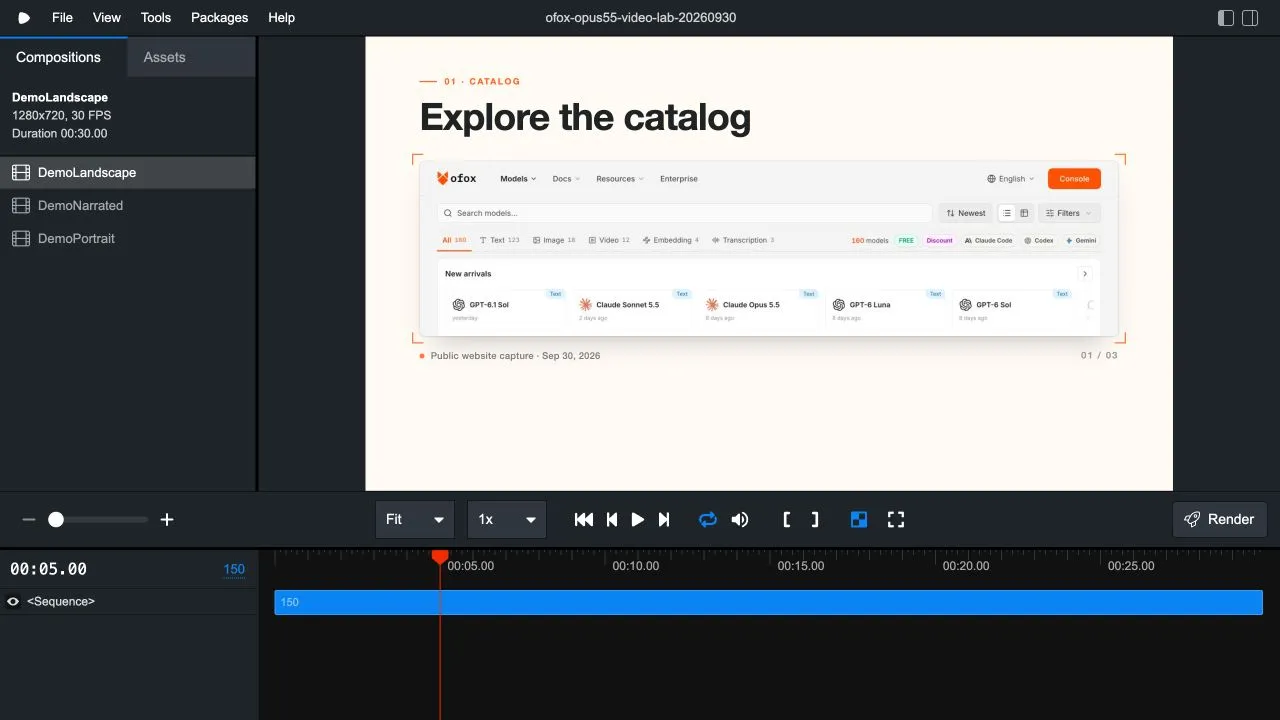Mute the preview audio
The height and width of the screenshot is (720, 1280).
[x=740, y=519]
